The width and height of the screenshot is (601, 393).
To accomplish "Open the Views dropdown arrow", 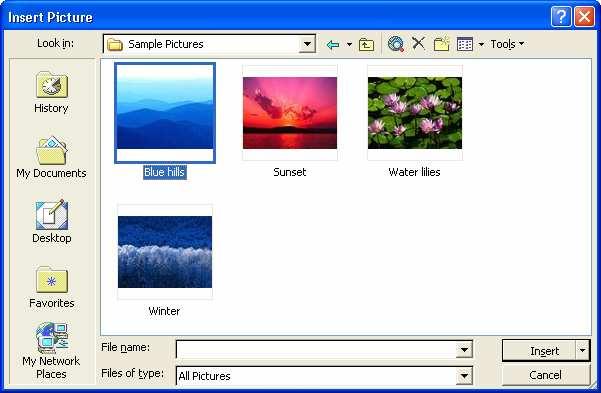I will coord(481,44).
